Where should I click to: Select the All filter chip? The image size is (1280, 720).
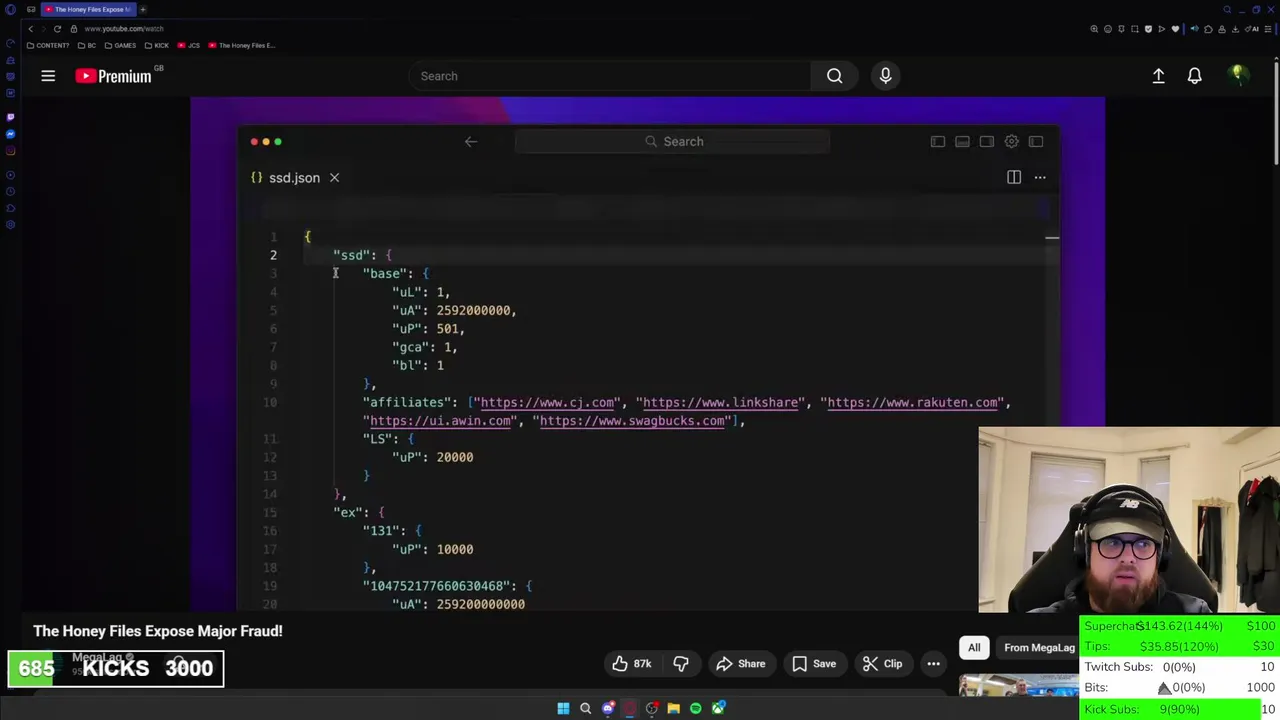tap(974, 648)
